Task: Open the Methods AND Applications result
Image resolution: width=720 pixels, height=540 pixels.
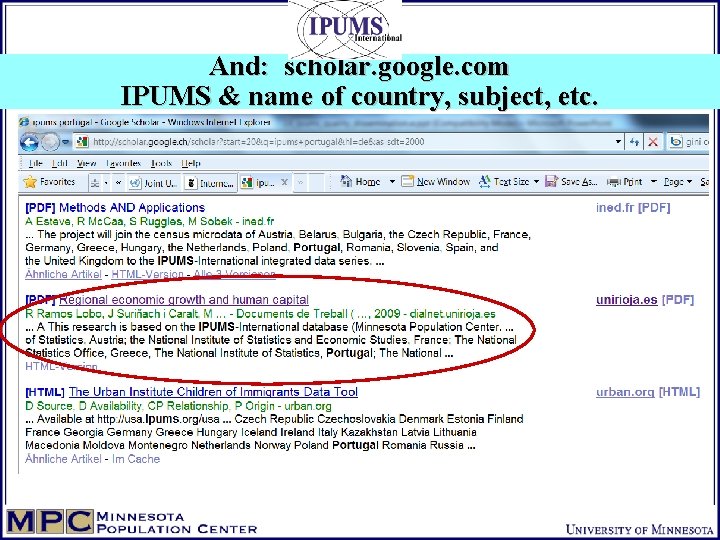Action: (132, 208)
